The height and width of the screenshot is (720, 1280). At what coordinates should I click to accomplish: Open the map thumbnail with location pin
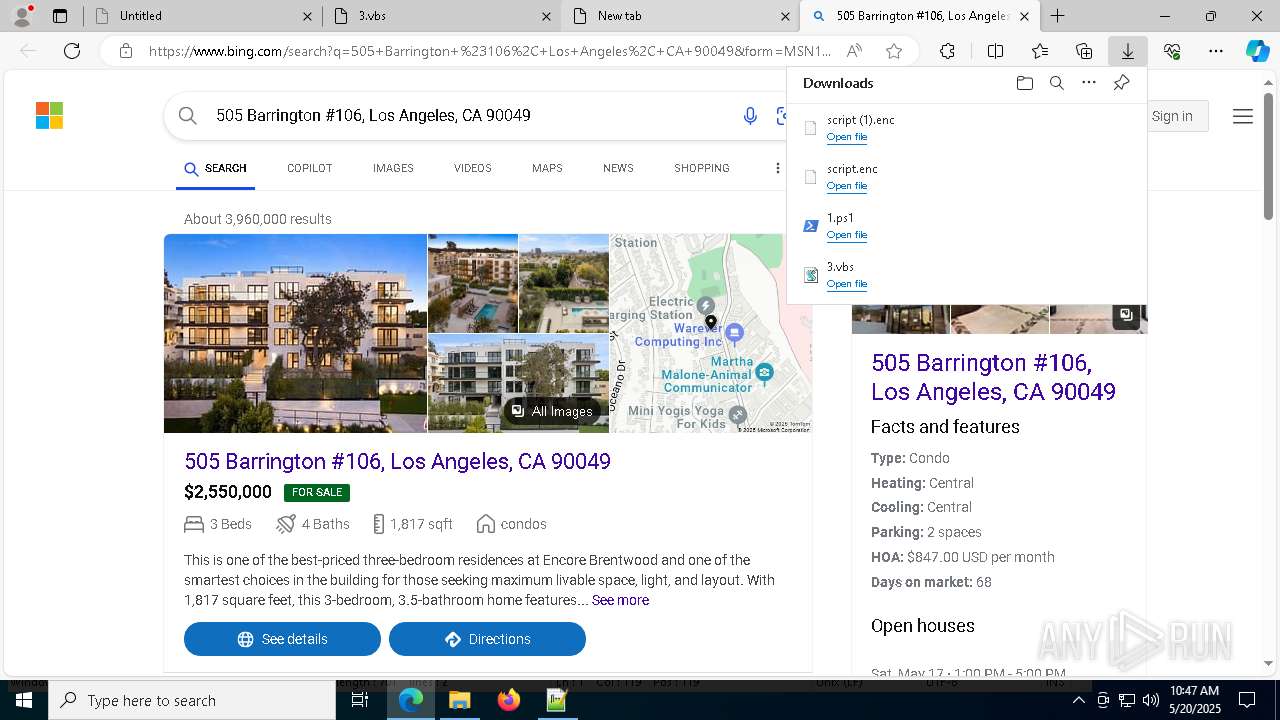711,333
